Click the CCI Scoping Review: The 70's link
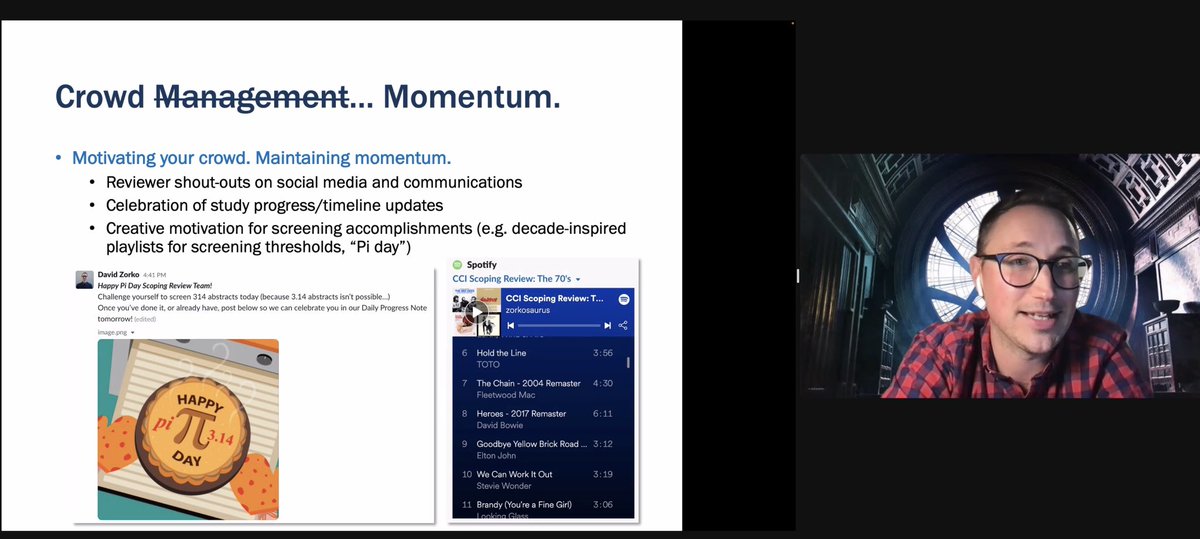1200x539 pixels. [x=511, y=279]
